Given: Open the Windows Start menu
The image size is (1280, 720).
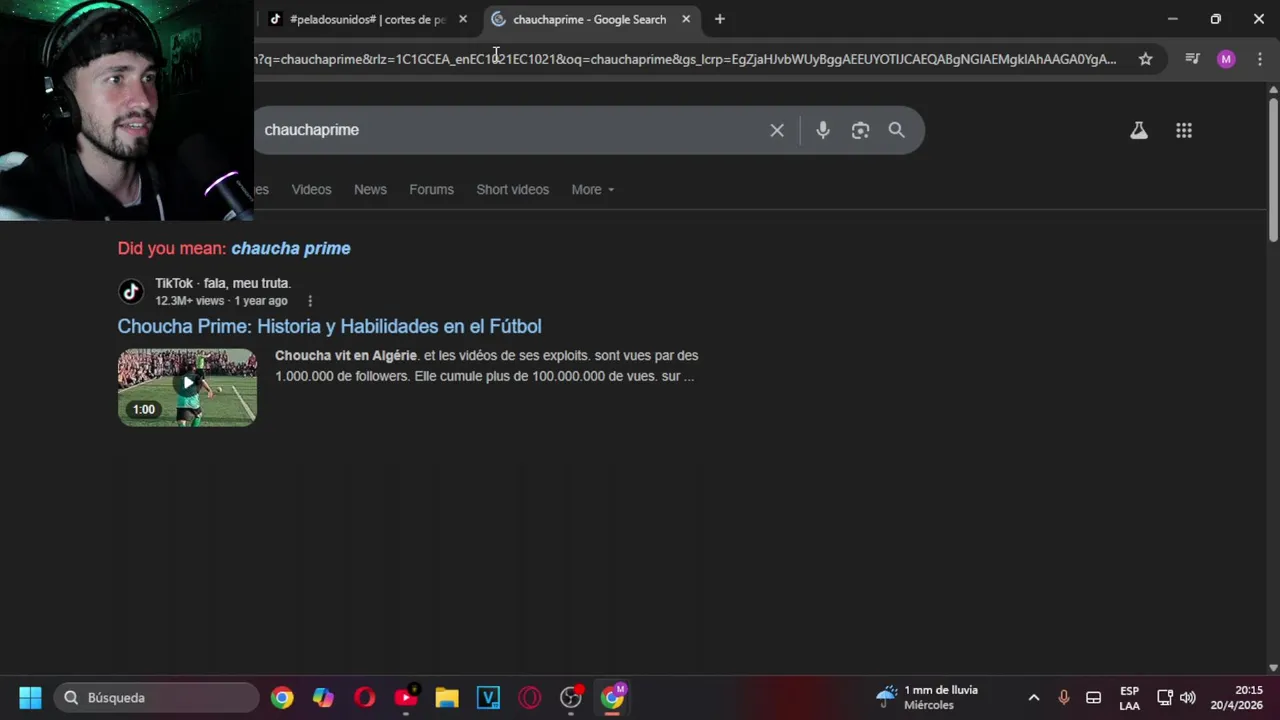Looking at the screenshot, I should 30,697.
